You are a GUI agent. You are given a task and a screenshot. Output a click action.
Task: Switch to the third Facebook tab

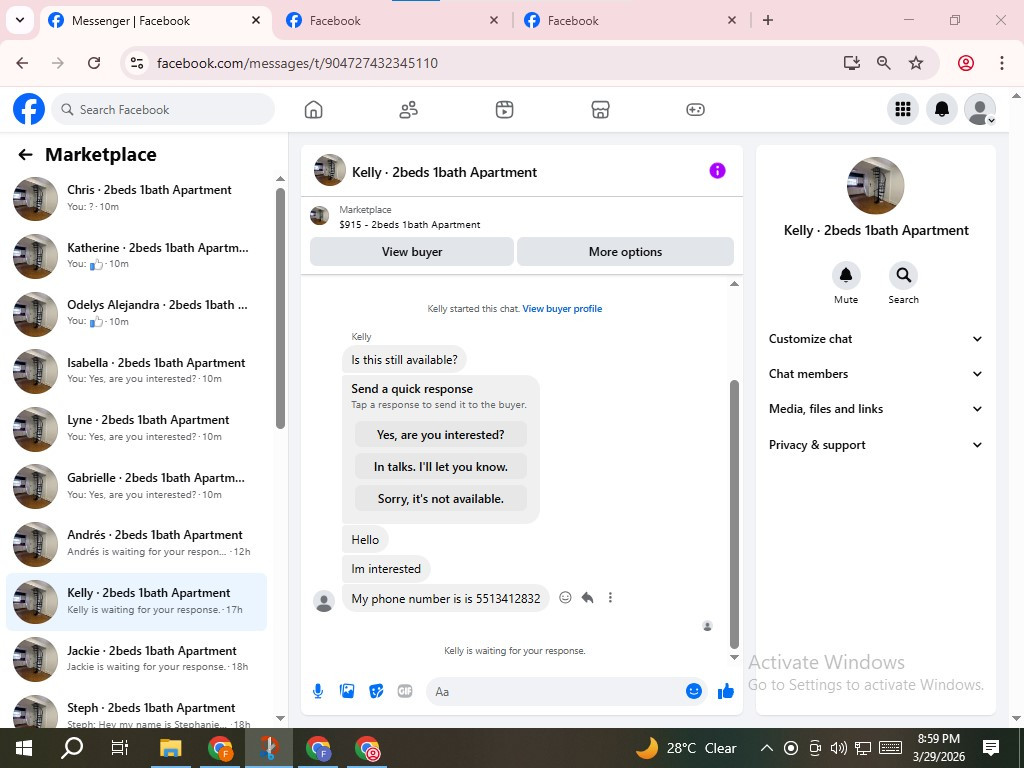pyautogui.click(x=630, y=21)
